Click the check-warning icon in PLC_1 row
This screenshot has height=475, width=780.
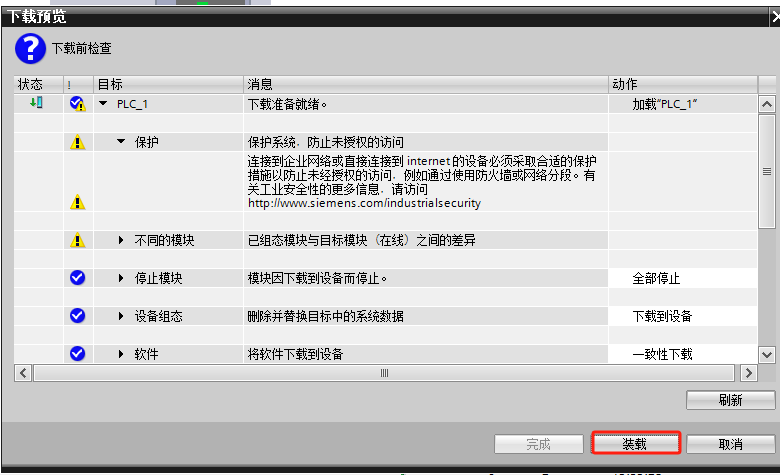coord(78,103)
